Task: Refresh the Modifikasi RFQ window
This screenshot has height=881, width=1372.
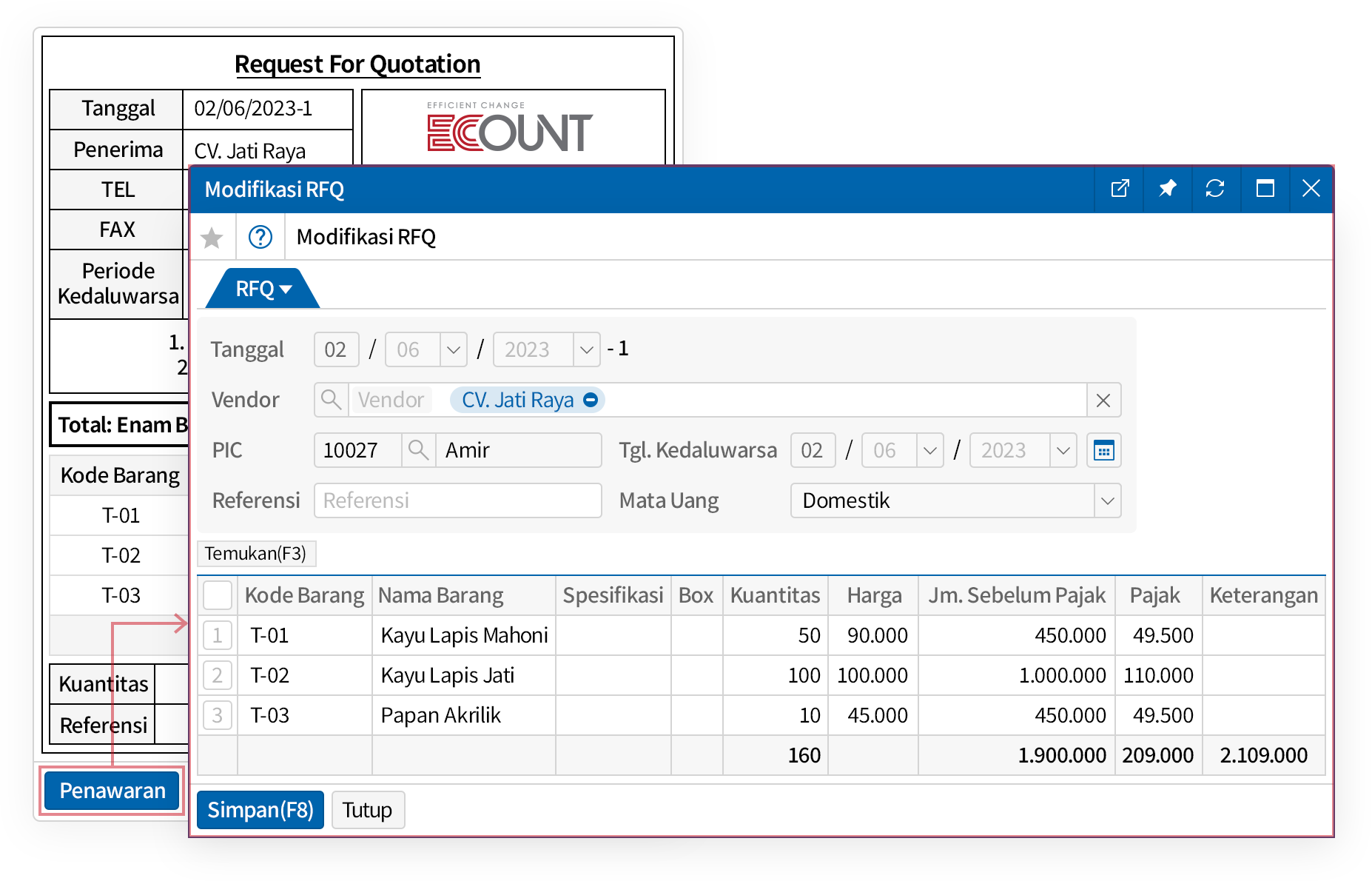Action: [x=1214, y=189]
